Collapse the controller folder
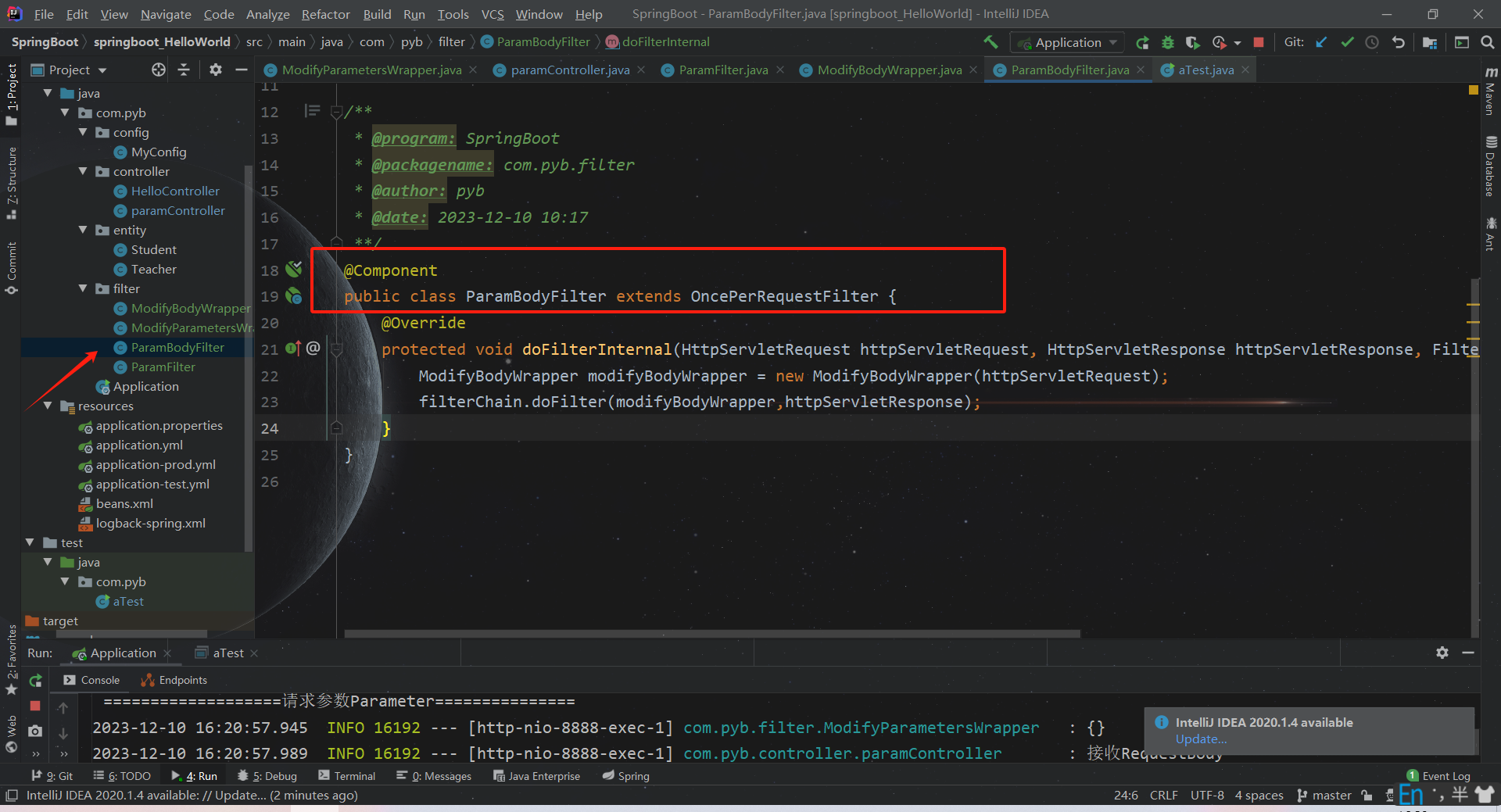Viewport: 1501px width, 812px height. coord(83,171)
